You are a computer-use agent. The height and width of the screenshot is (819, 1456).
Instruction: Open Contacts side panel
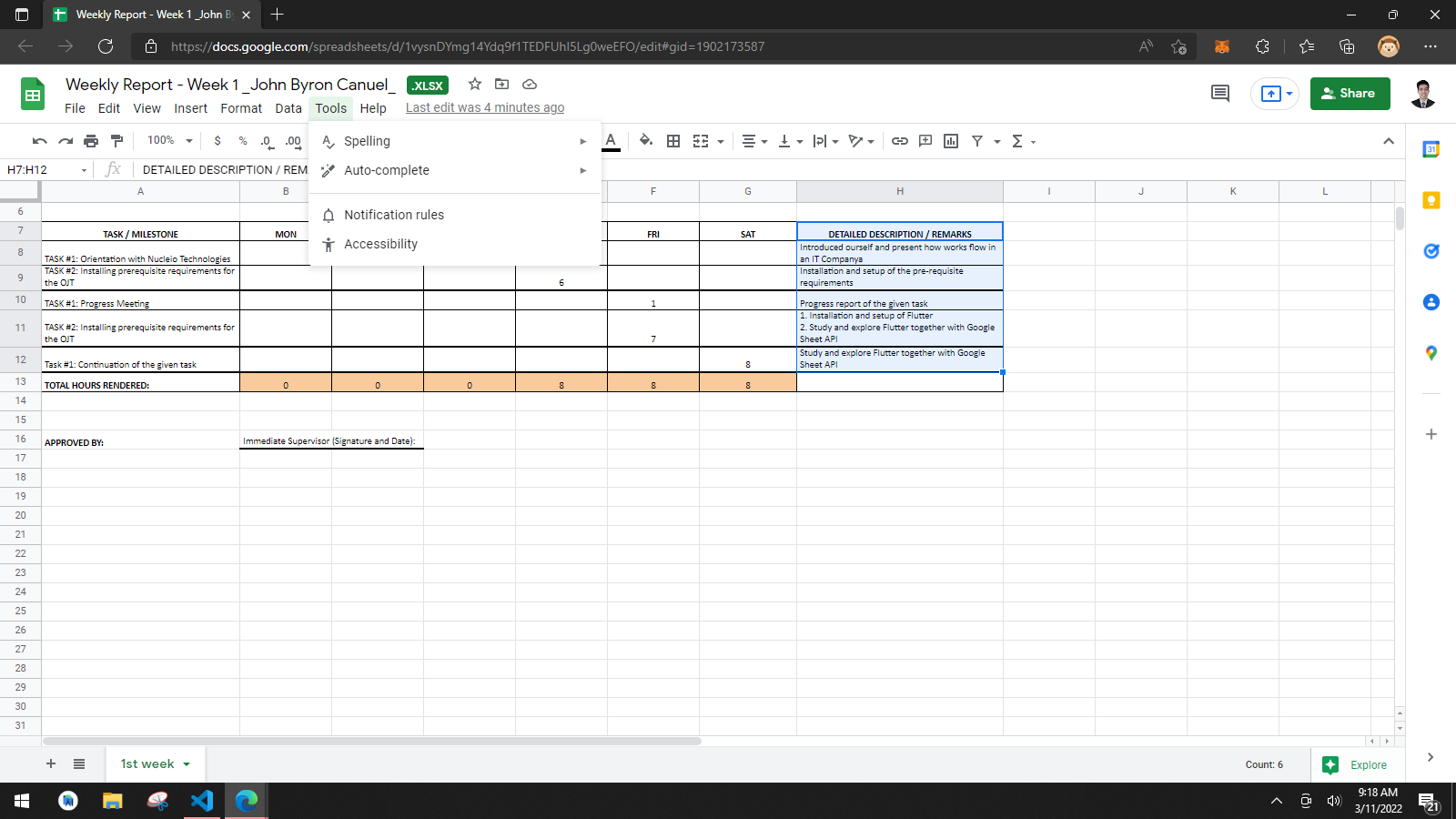pyautogui.click(x=1431, y=302)
